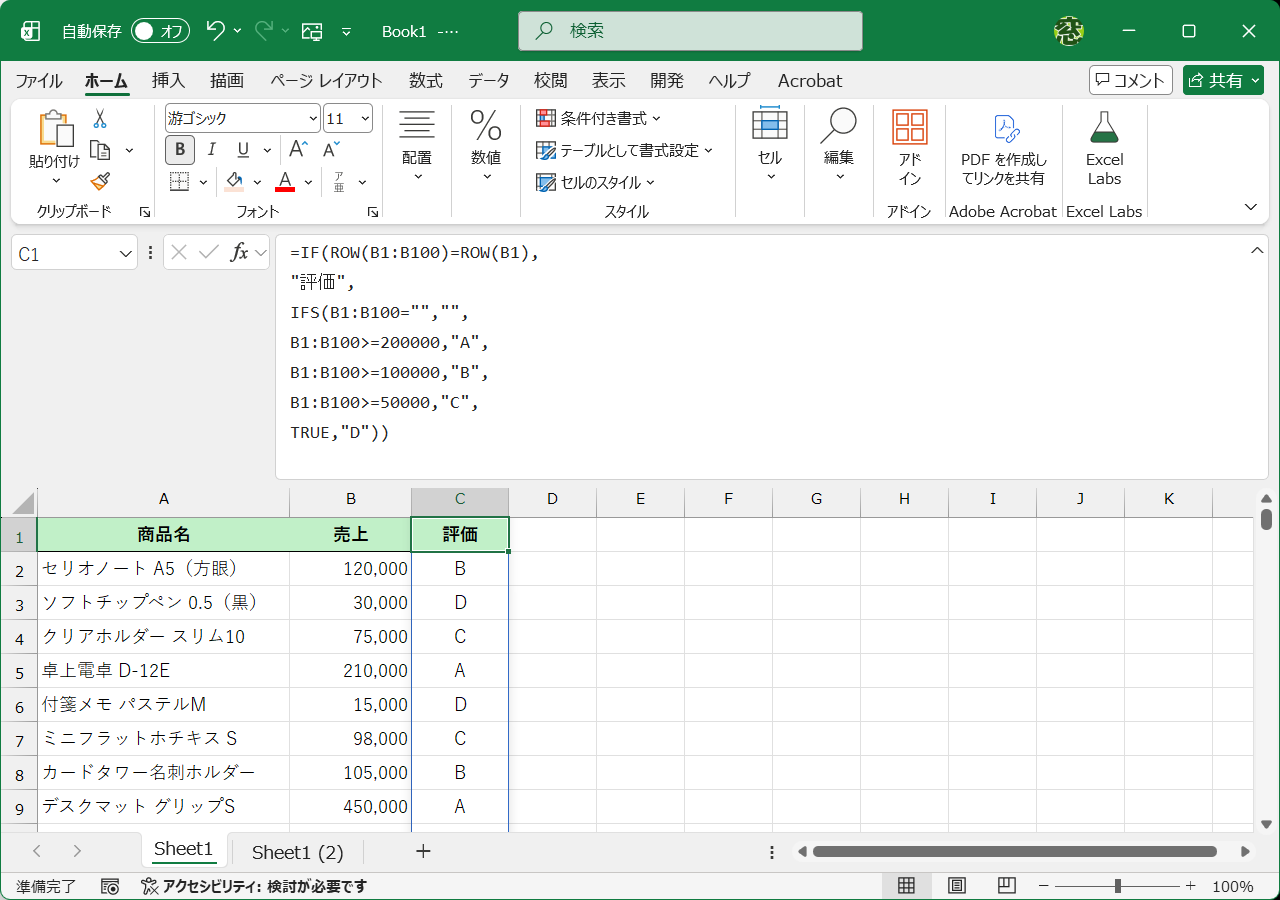Click the 書式のコピー (format painter) brush
1280x900 pixels.
[99, 181]
